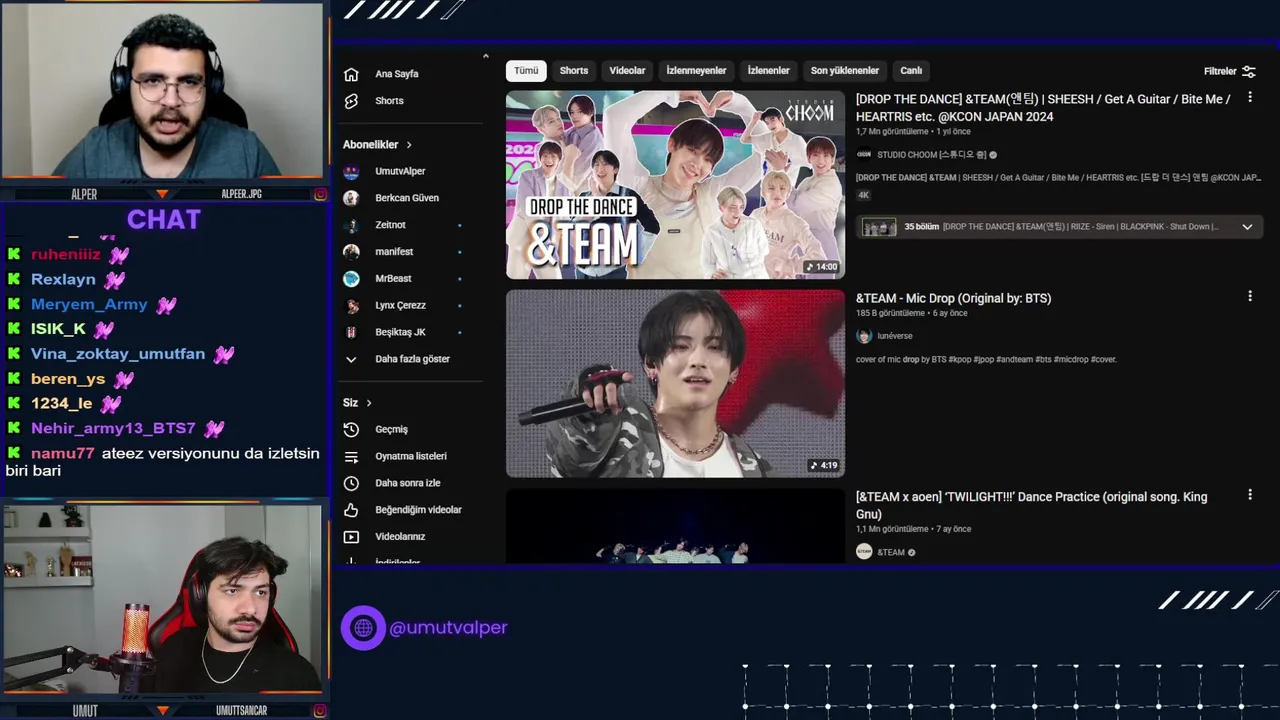Open Beğendiğim videolar sidebar label
Image resolution: width=1280 pixels, height=720 pixels.
pos(418,510)
